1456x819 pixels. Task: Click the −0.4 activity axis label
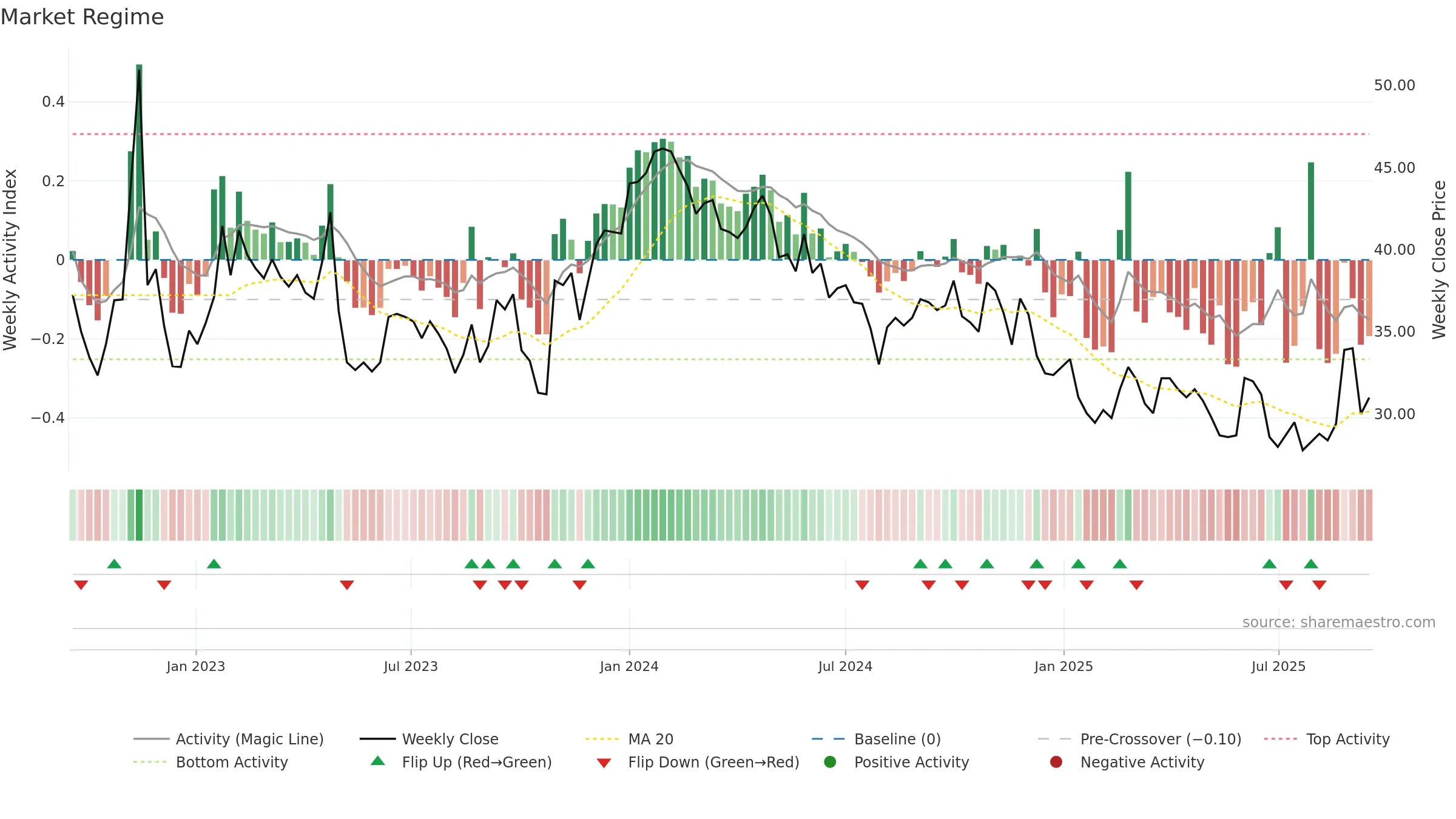(48, 418)
